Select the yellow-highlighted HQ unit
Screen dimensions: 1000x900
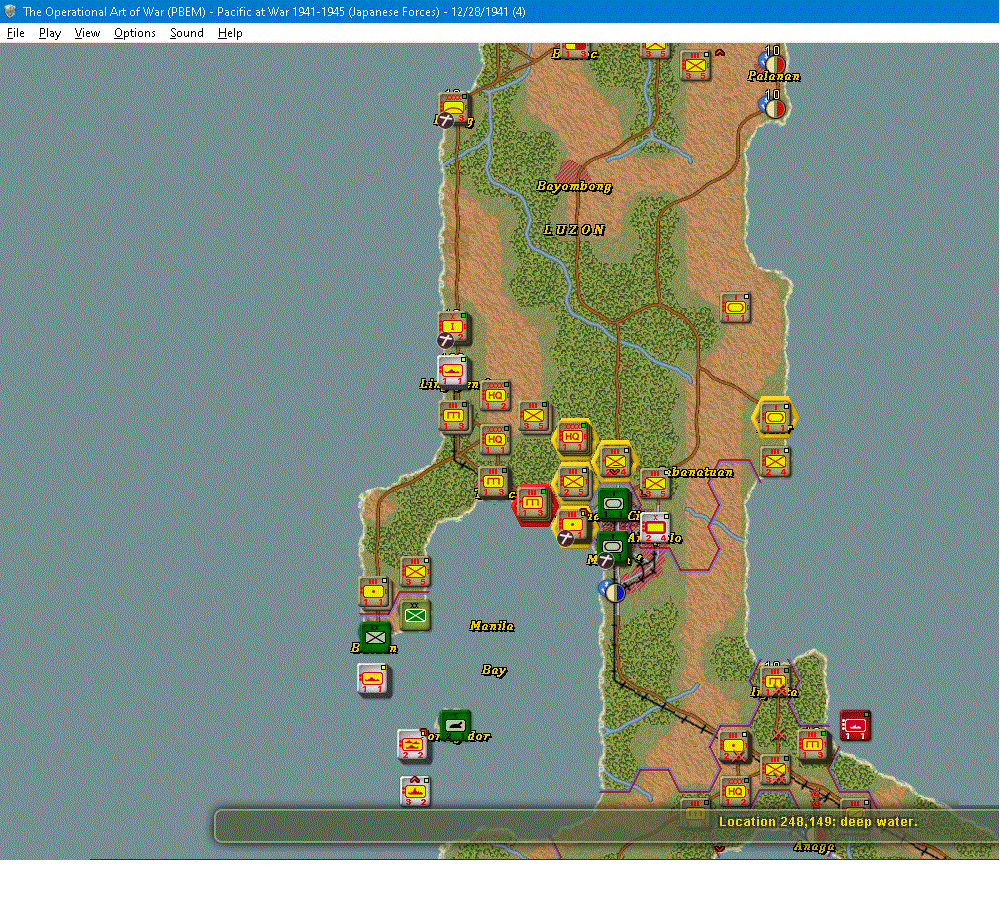pos(573,438)
